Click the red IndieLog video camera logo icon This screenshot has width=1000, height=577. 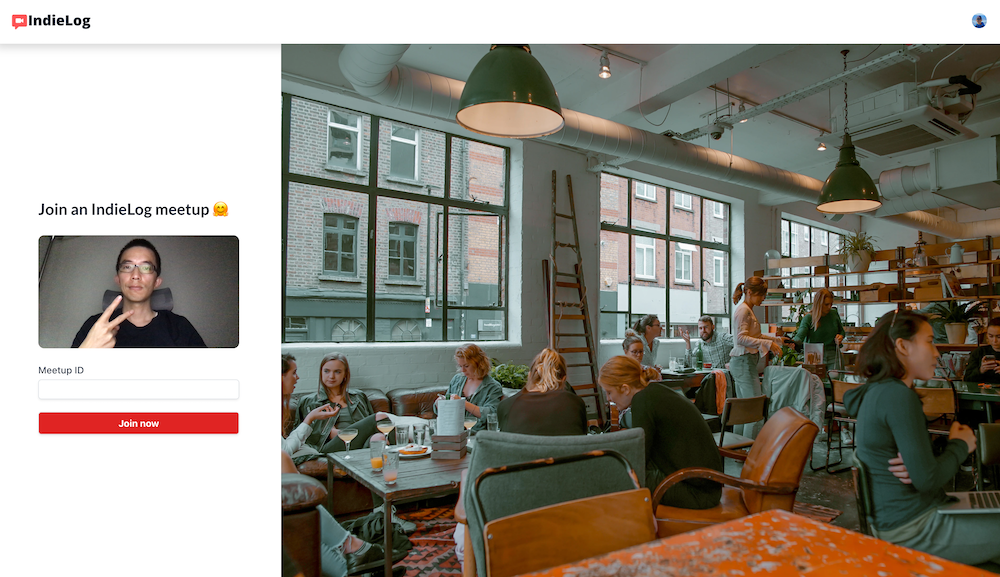pos(19,22)
